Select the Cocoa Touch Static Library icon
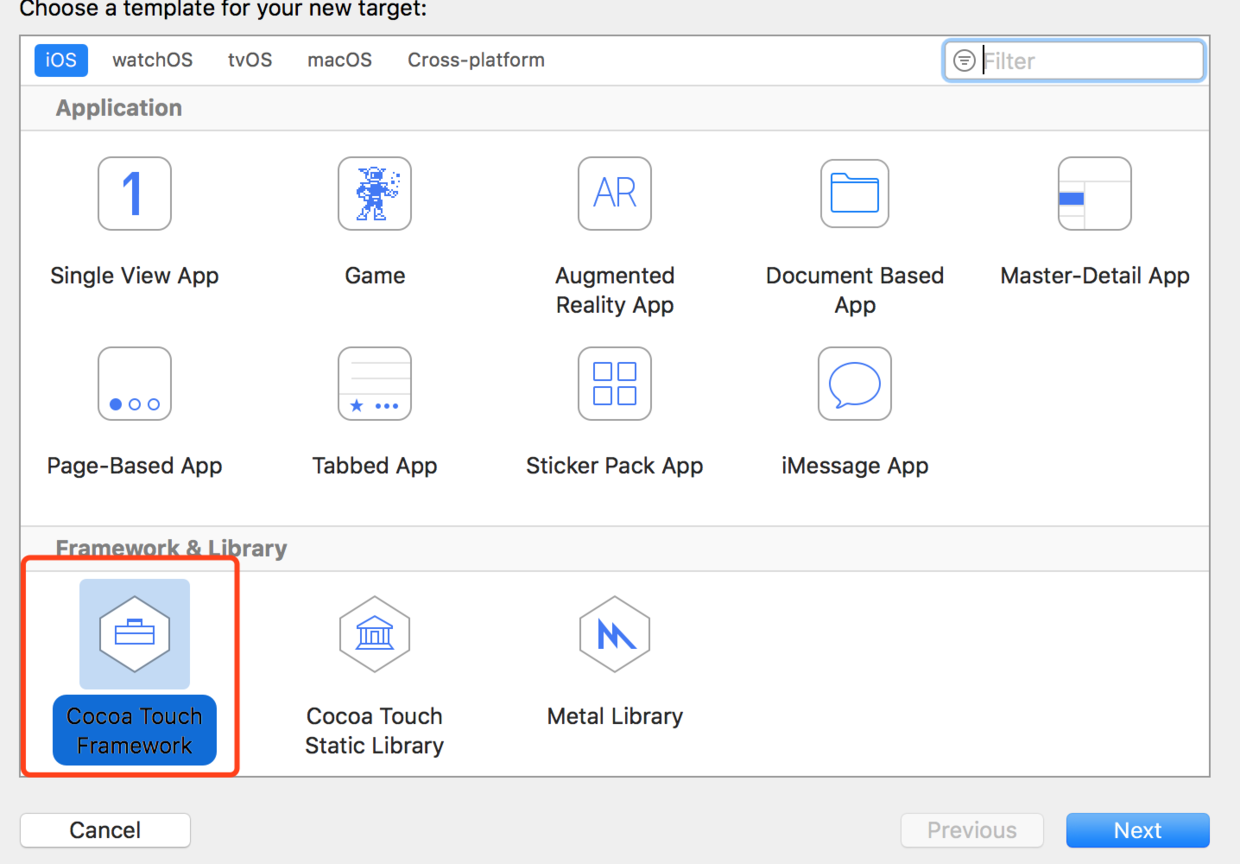1240x864 pixels. 375,634
